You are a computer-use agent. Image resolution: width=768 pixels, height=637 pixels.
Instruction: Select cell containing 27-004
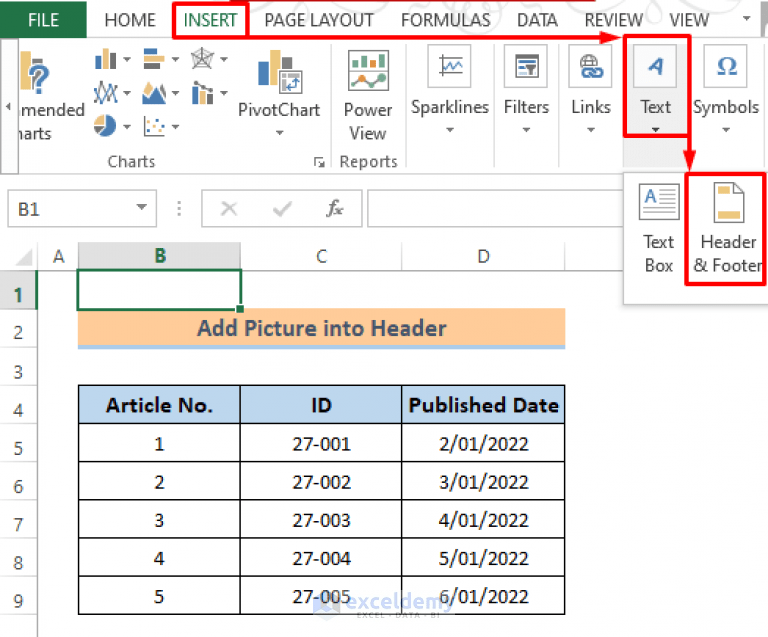pyautogui.click(x=321, y=558)
